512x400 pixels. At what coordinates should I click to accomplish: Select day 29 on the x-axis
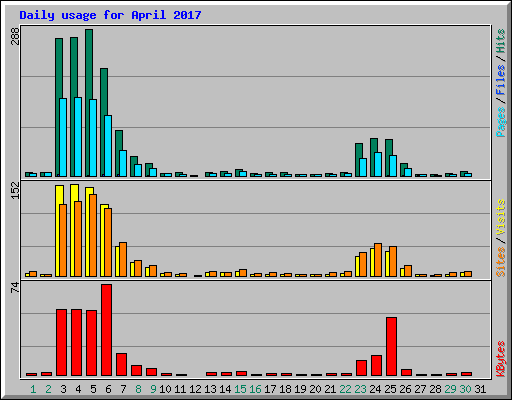[x=450, y=389]
